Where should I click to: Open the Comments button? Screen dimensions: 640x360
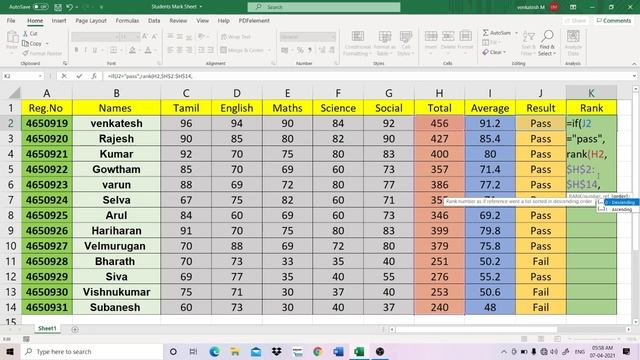pos(613,20)
